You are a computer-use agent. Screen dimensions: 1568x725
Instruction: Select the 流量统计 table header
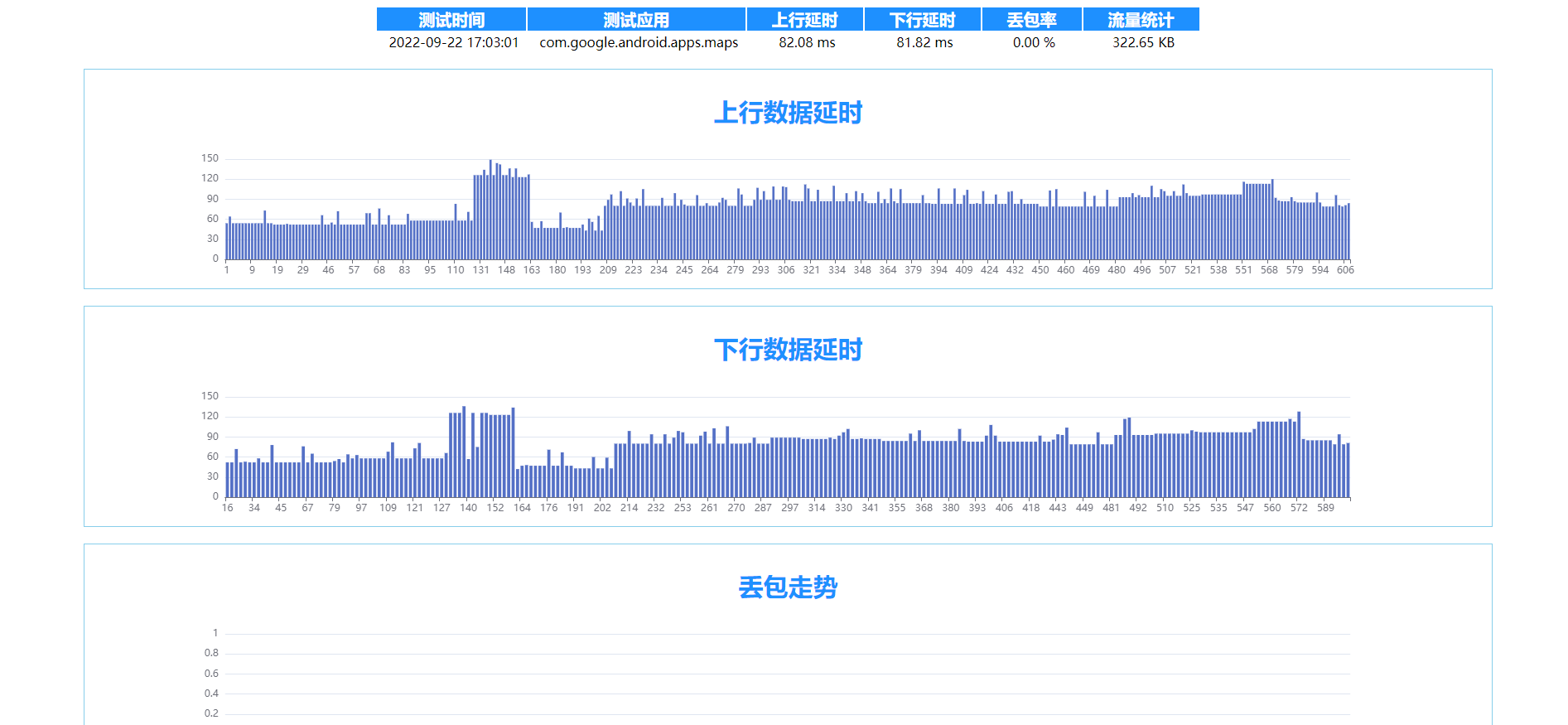pyautogui.click(x=1141, y=19)
